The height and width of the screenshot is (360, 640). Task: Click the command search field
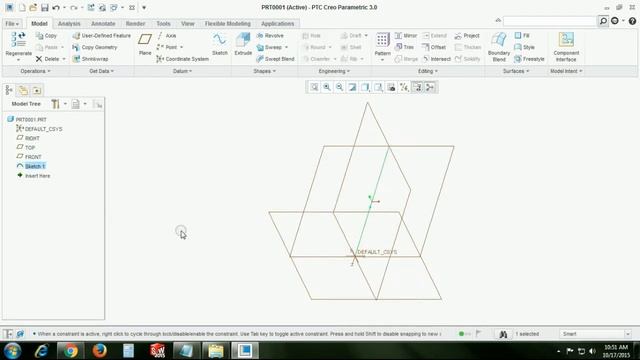click(549, 21)
